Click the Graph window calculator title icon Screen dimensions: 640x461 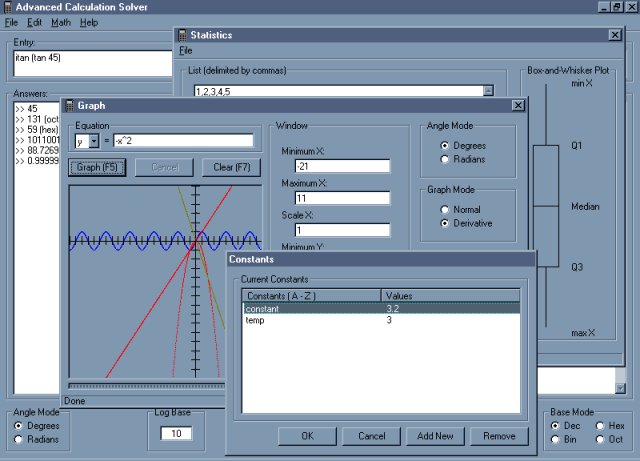70,105
